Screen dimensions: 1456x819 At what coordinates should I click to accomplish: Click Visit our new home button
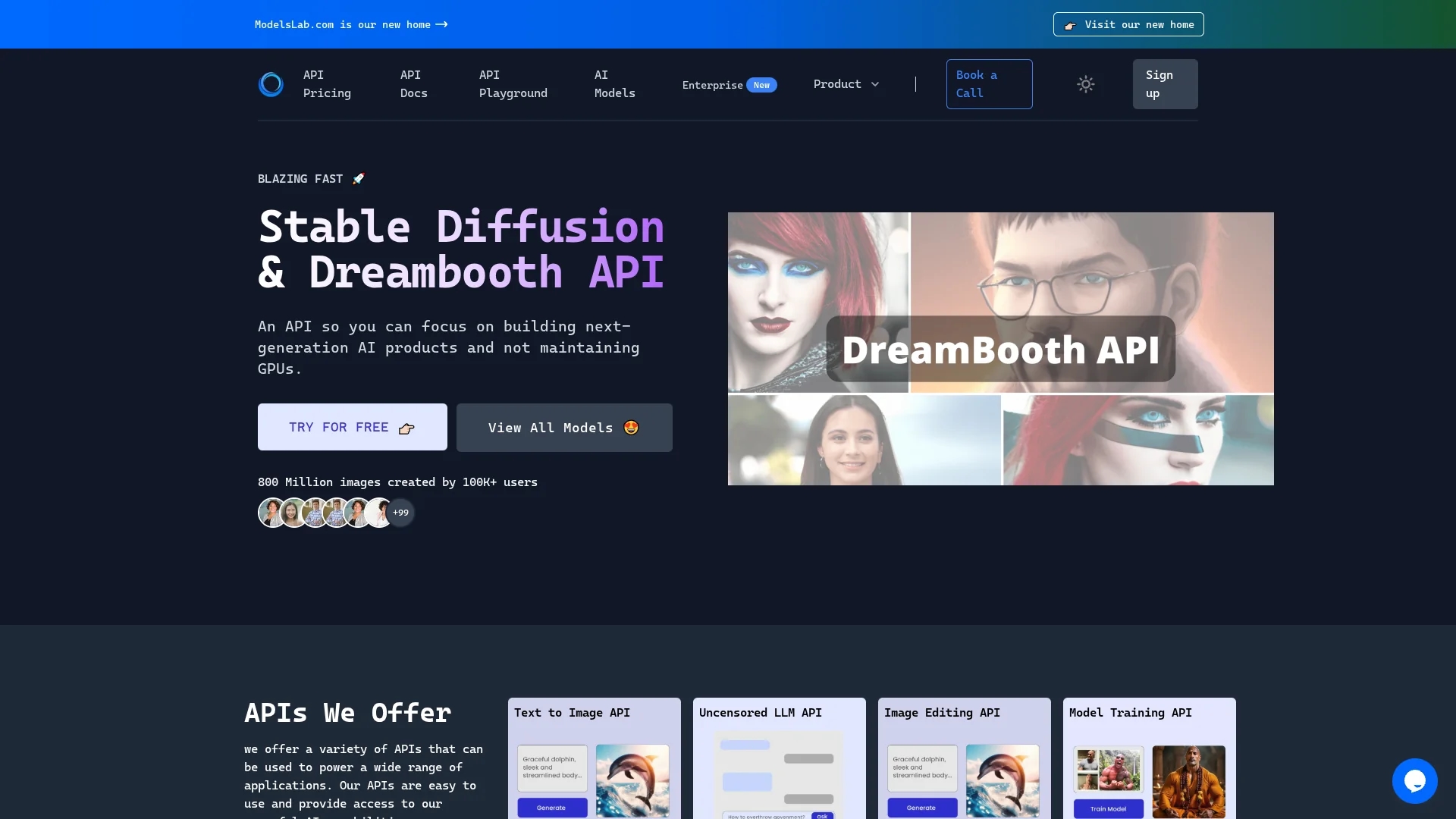(x=1128, y=24)
